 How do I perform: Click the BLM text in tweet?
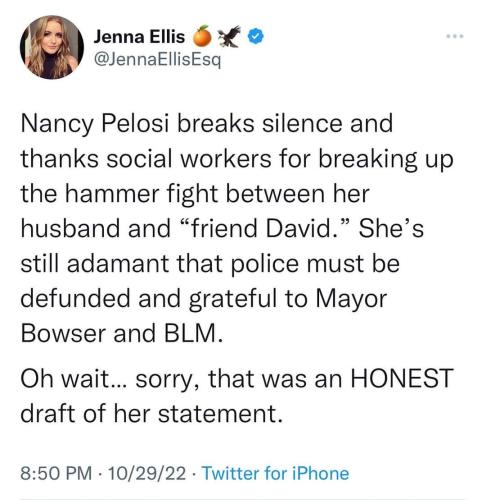coord(193,333)
